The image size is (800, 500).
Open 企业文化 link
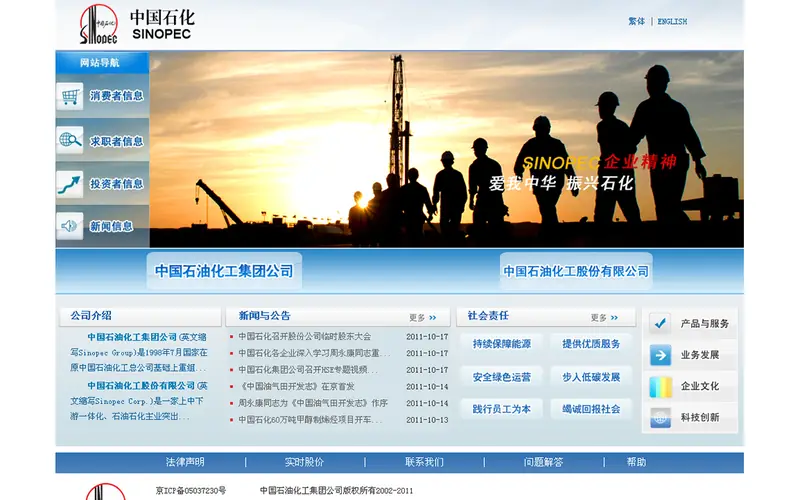(699, 386)
